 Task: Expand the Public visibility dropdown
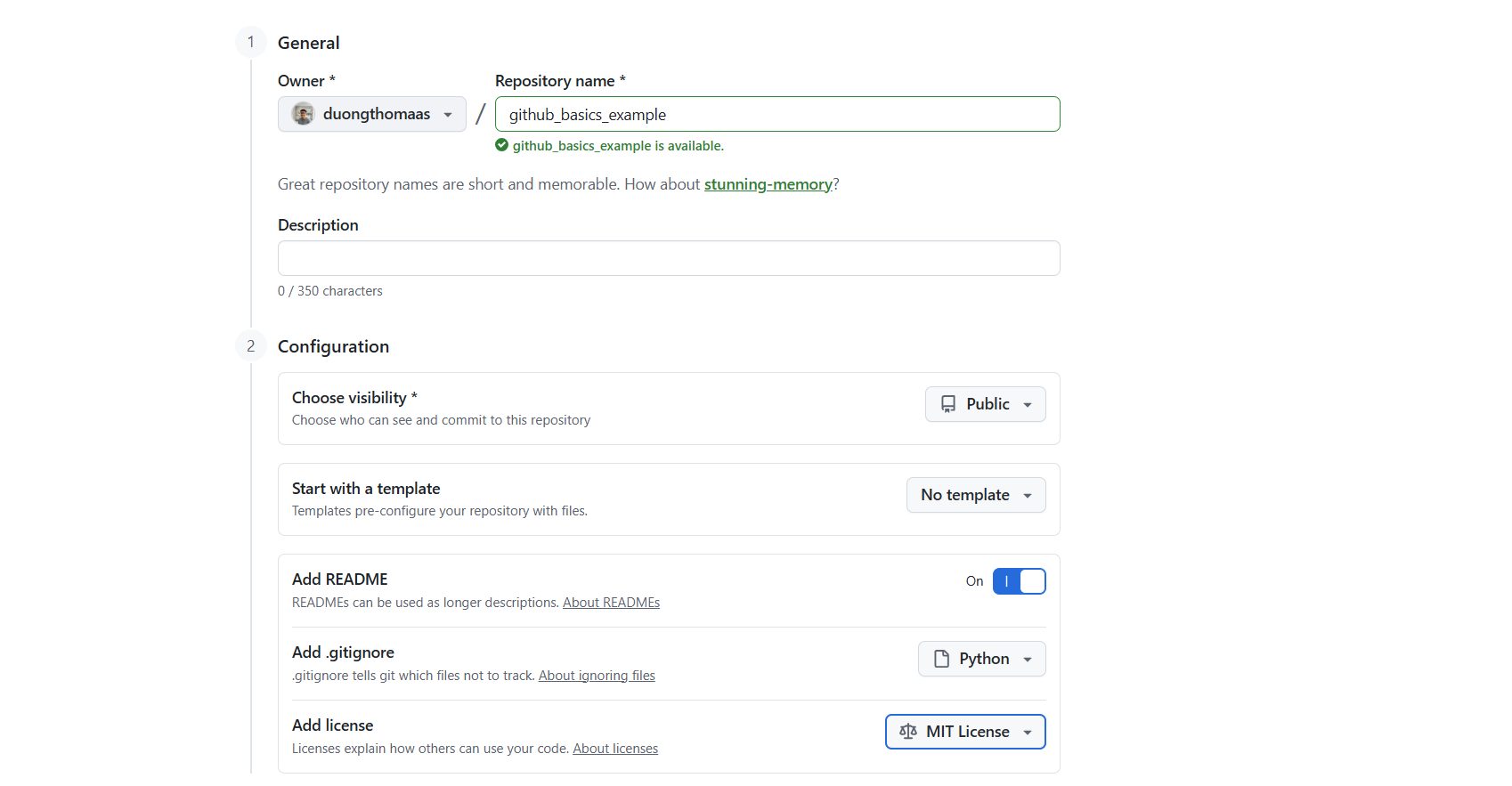click(x=986, y=404)
